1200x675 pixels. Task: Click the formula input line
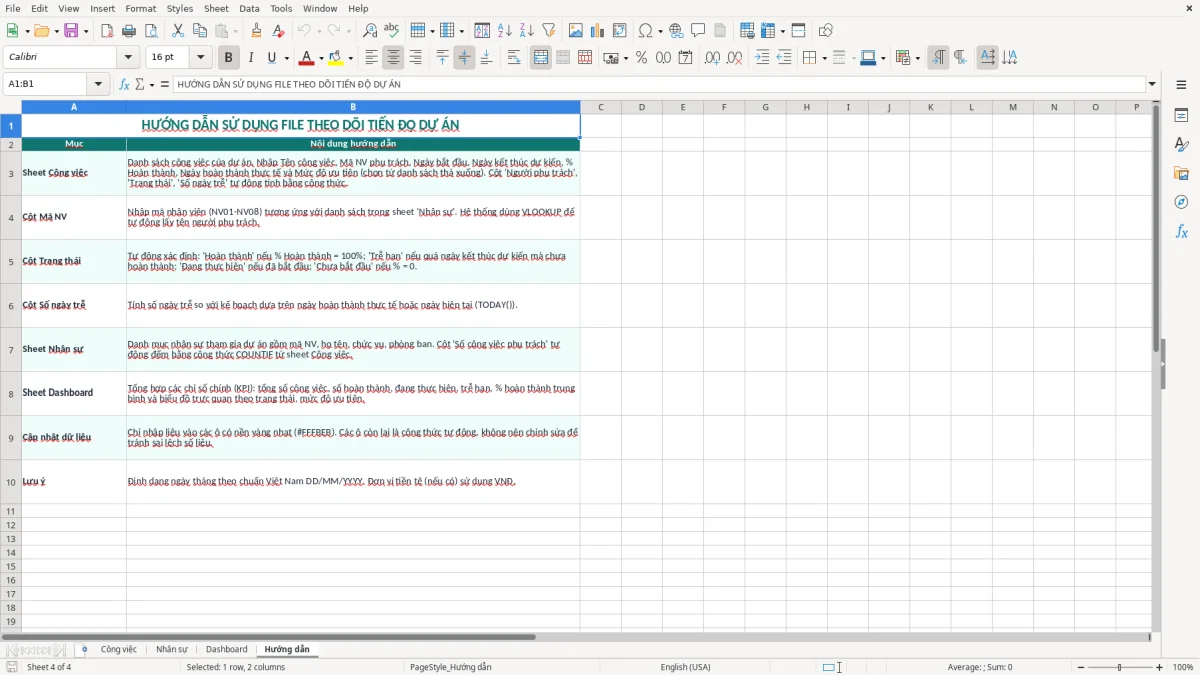point(659,84)
